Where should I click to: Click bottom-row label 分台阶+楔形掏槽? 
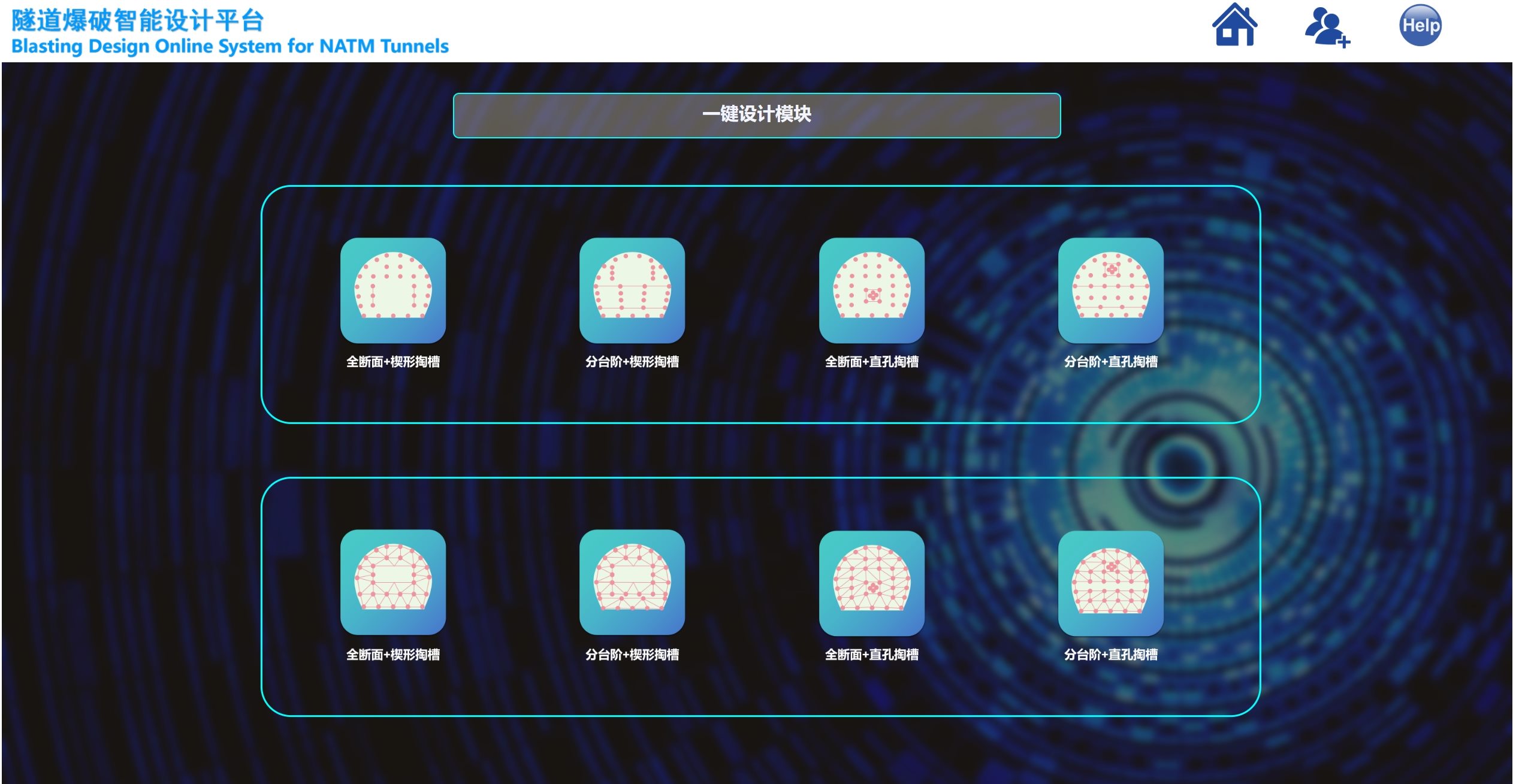(632, 655)
